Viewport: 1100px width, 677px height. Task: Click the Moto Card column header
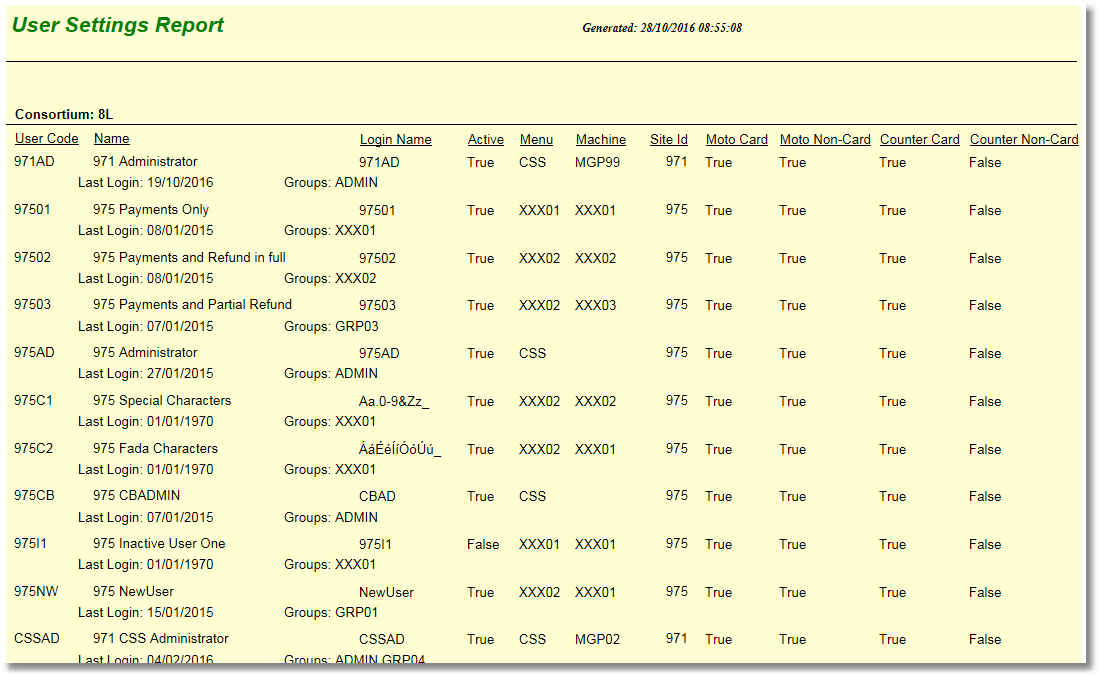[736, 140]
